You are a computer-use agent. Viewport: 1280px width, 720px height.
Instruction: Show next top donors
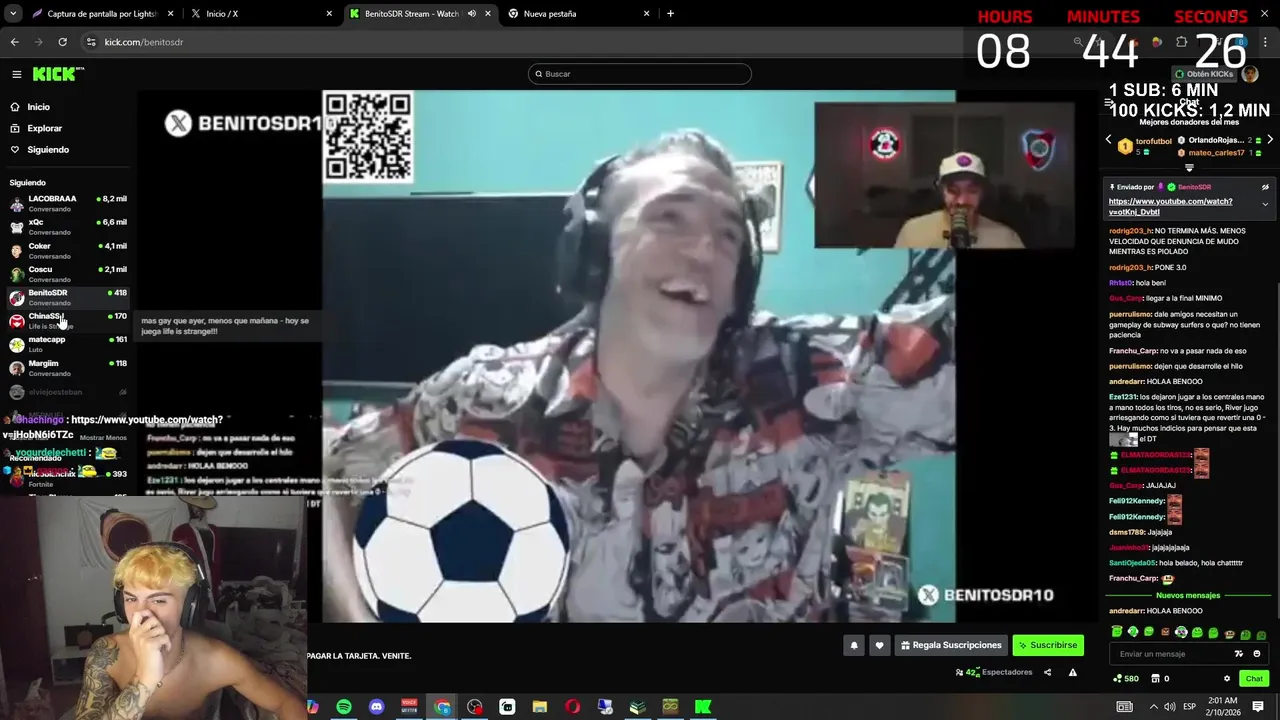[1270, 140]
